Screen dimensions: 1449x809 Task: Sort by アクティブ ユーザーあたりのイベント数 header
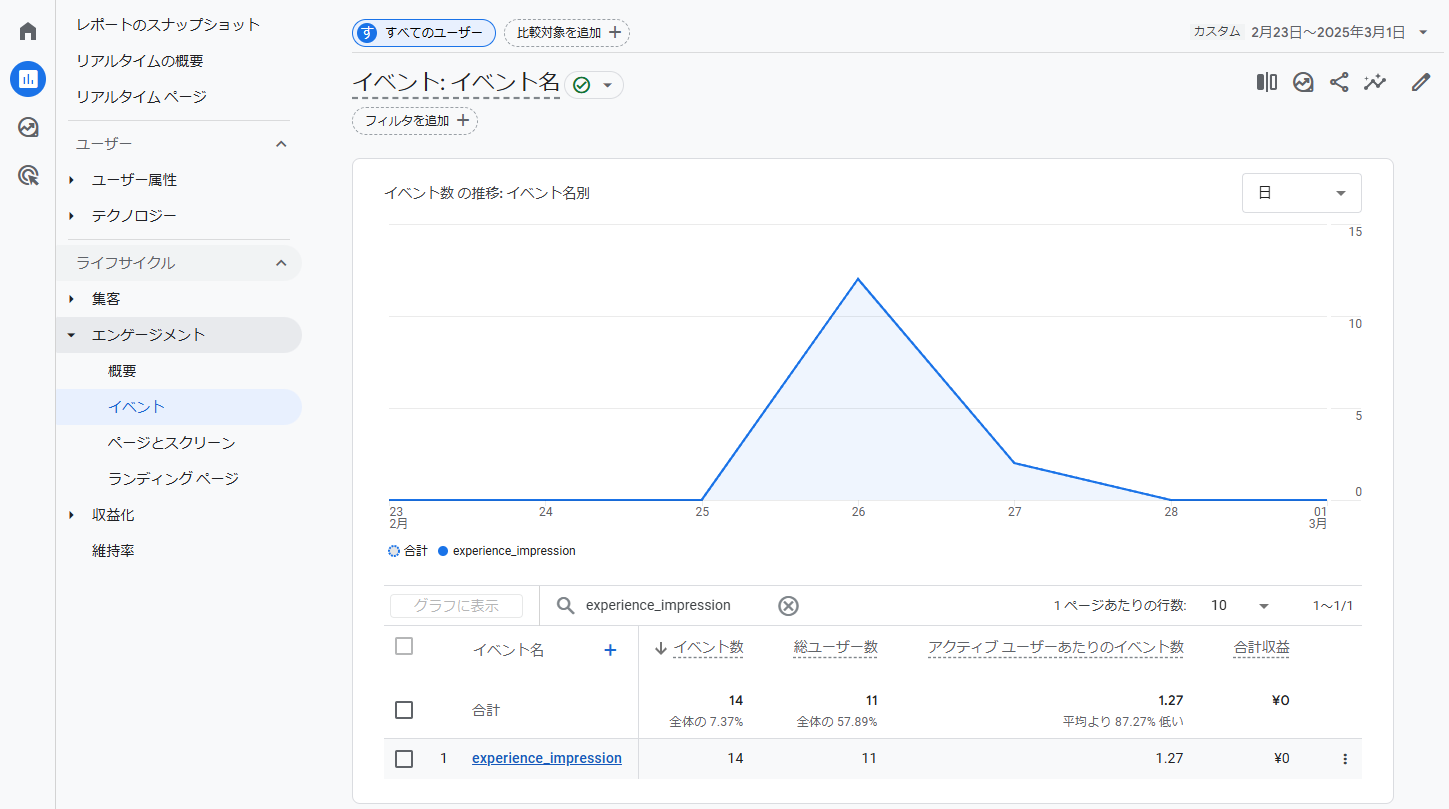coord(1055,647)
